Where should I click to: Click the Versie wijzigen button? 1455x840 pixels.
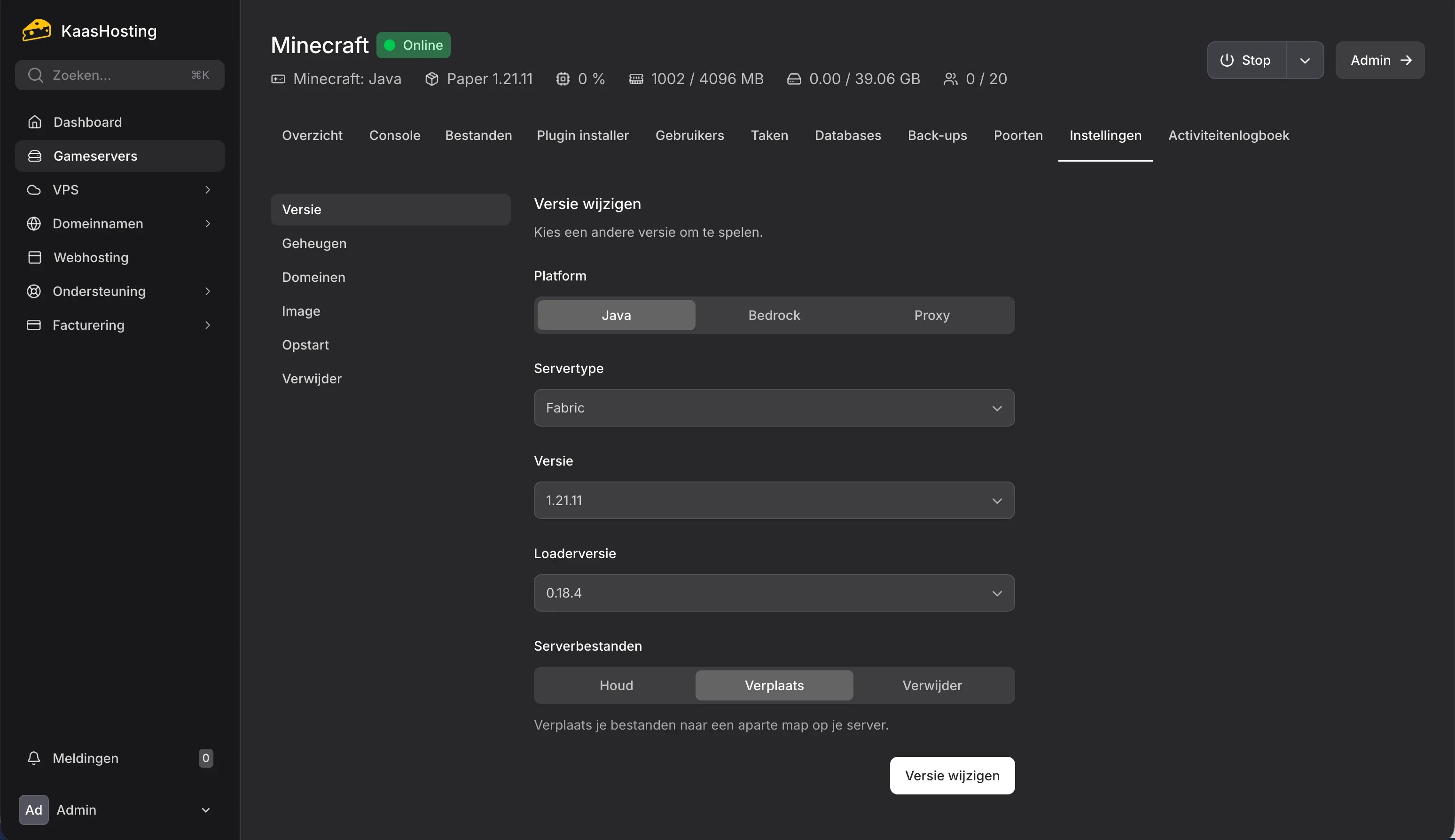pyautogui.click(x=951, y=775)
